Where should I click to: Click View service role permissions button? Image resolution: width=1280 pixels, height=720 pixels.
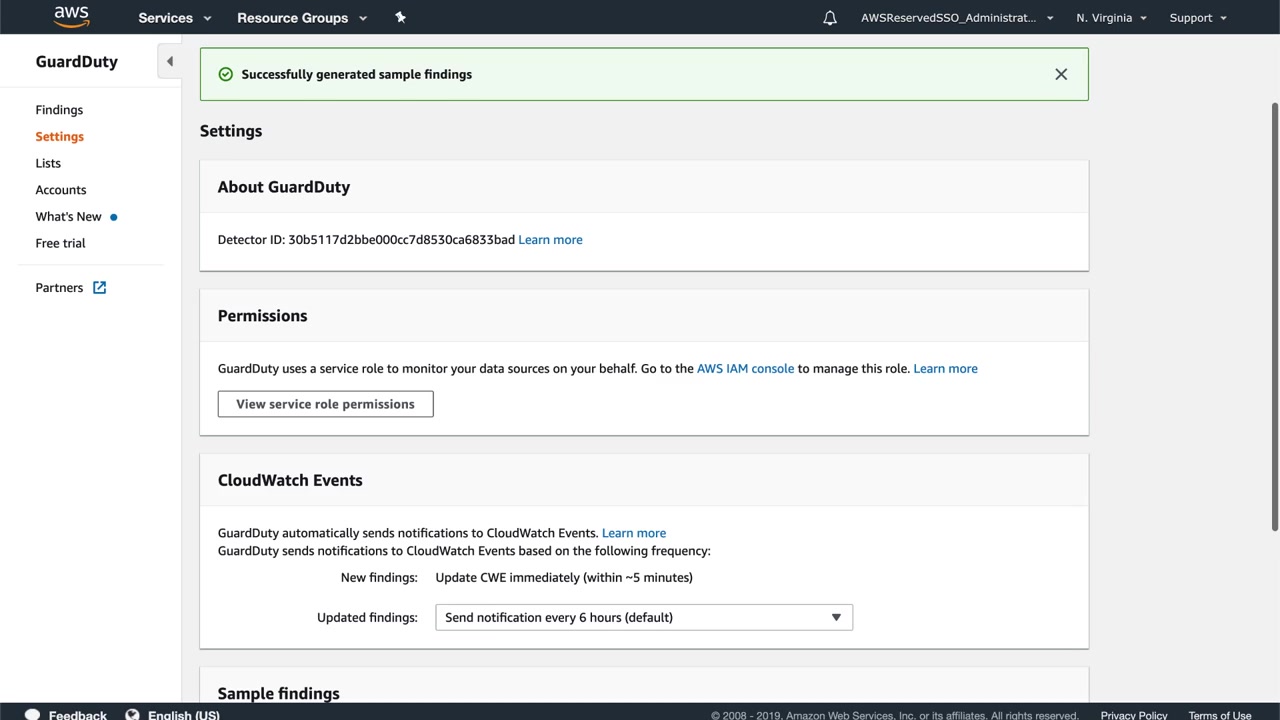point(325,404)
